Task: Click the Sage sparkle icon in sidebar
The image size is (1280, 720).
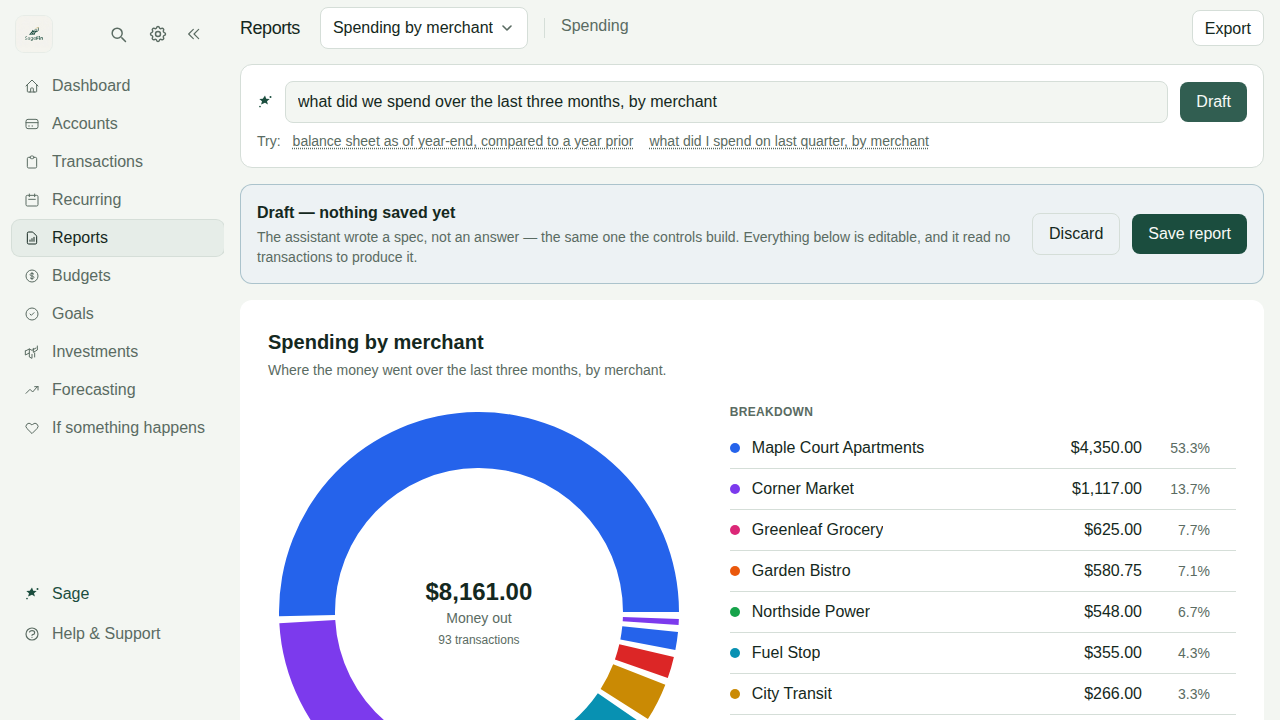Action: (32, 594)
